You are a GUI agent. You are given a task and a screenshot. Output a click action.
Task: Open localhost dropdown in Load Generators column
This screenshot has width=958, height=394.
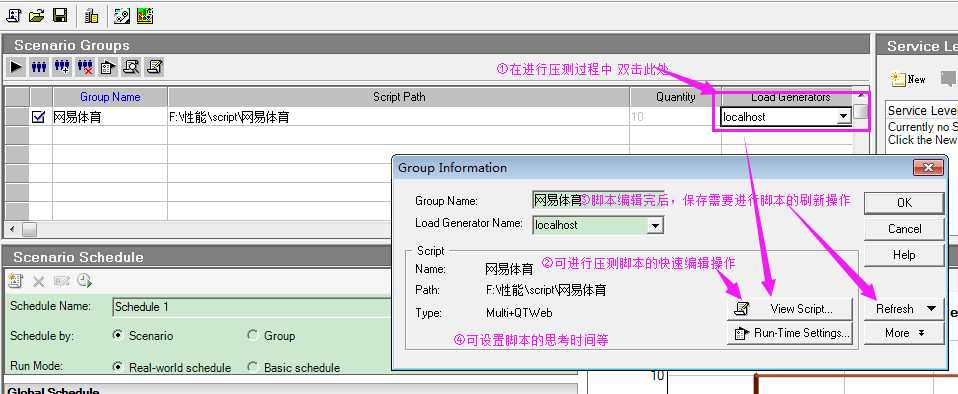[x=844, y=117]
